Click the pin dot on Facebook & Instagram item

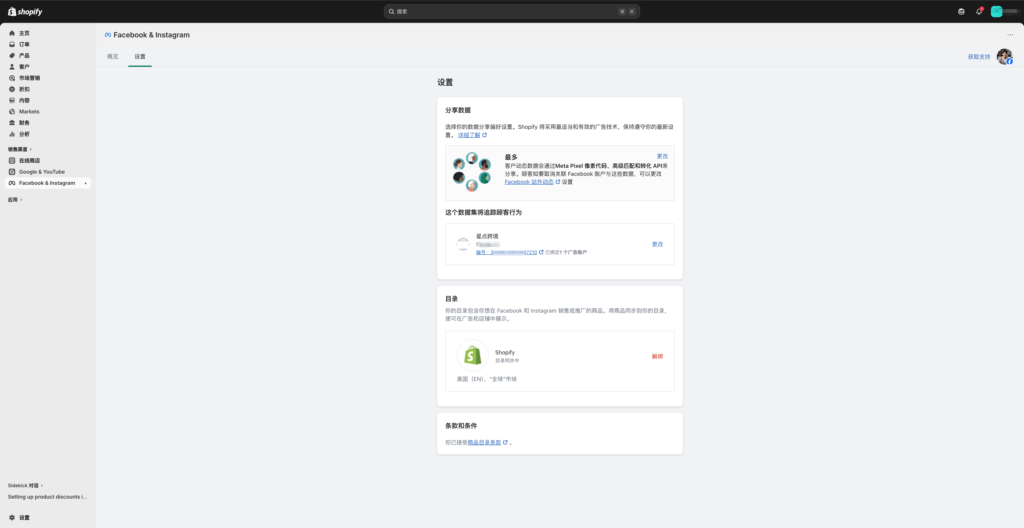(86, 184)
